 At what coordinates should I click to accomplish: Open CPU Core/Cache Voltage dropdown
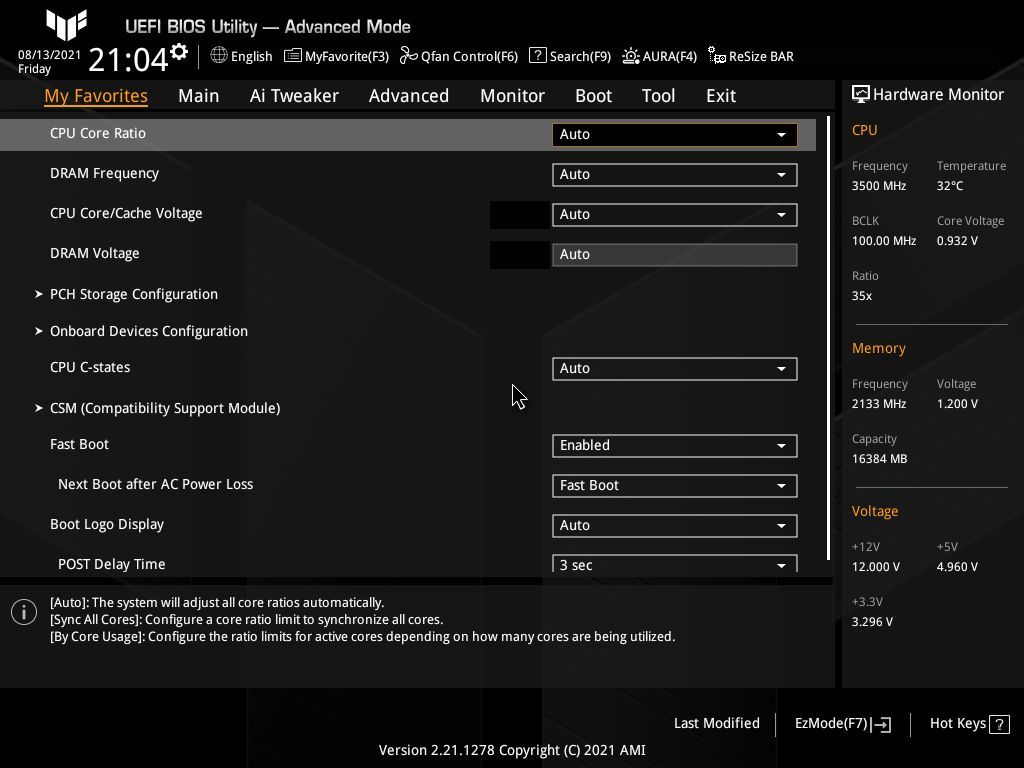675,214
